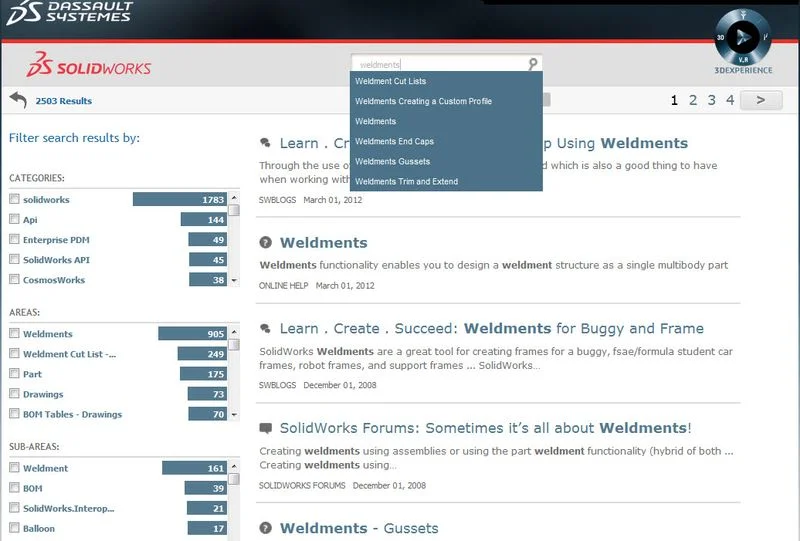Select the plain Weldments suggestion
800x541 pixels.
446,121
